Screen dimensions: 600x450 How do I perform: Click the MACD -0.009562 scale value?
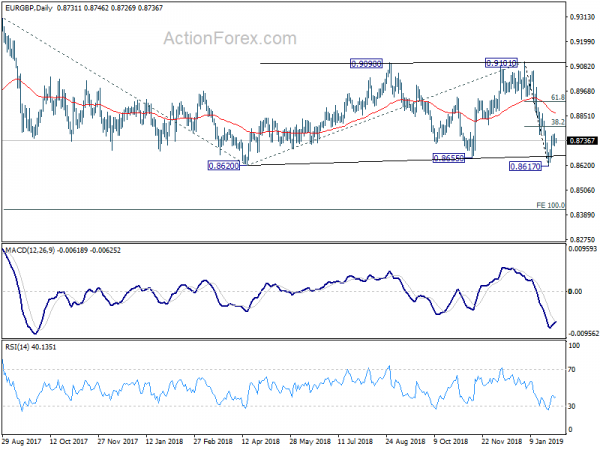pyautogui.click(x=583, y=333)
